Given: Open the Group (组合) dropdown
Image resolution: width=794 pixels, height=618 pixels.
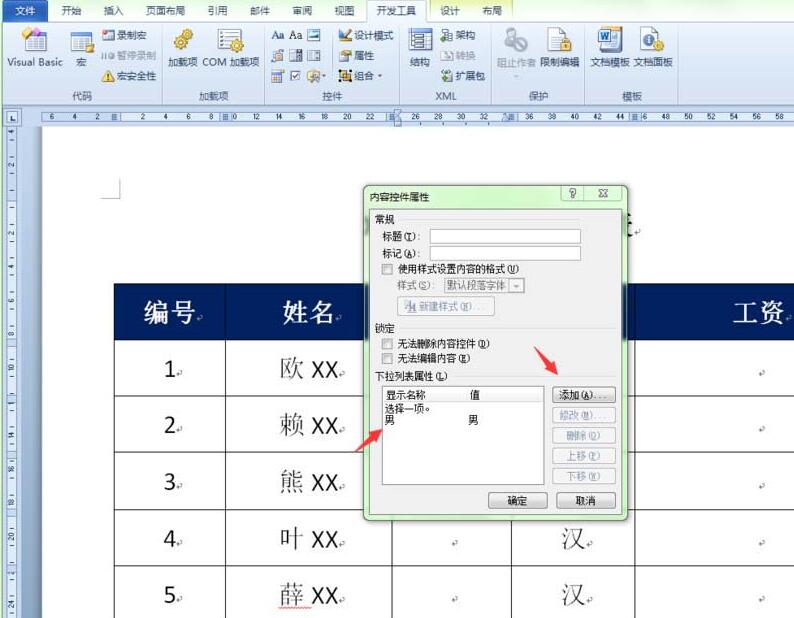Looking at the screenshot, I should click(360, 76).
